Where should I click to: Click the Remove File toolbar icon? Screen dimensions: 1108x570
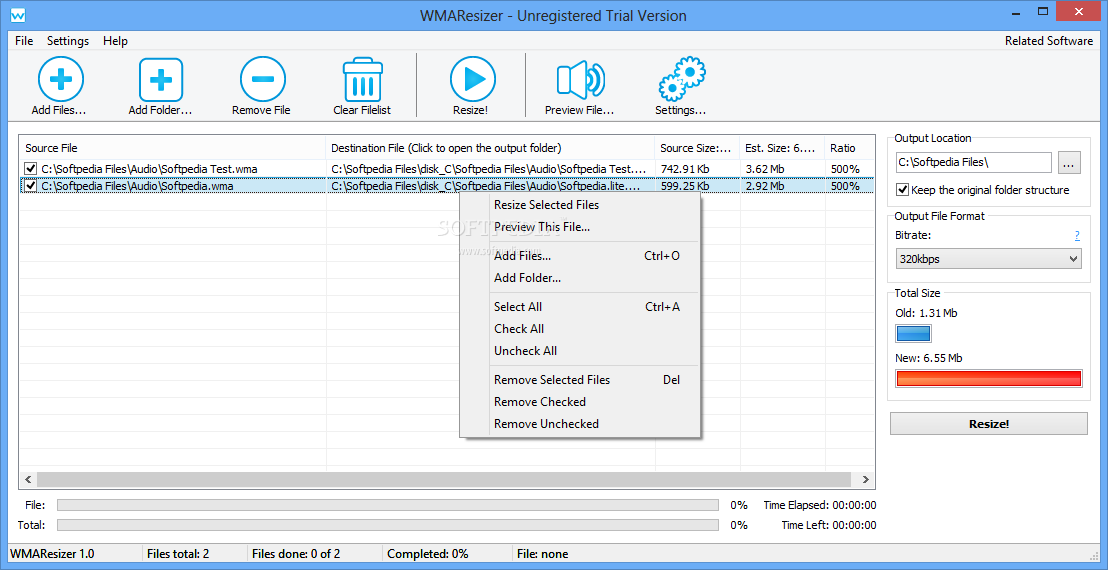pyautogui.click(x=262, y=79)
